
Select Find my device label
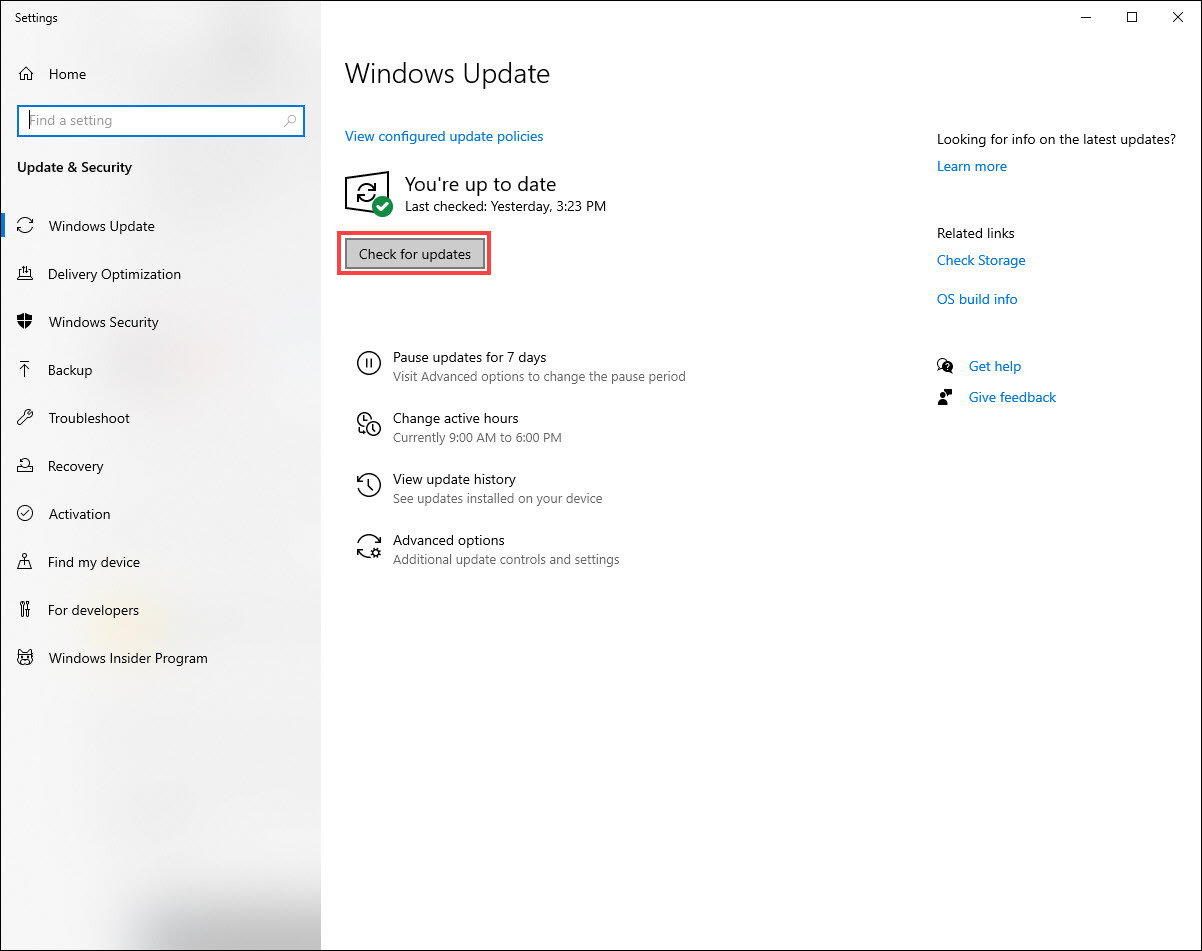94,562
